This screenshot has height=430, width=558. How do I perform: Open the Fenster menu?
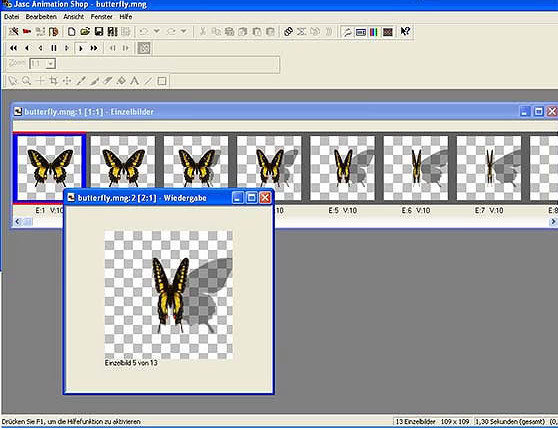(101, 17)
